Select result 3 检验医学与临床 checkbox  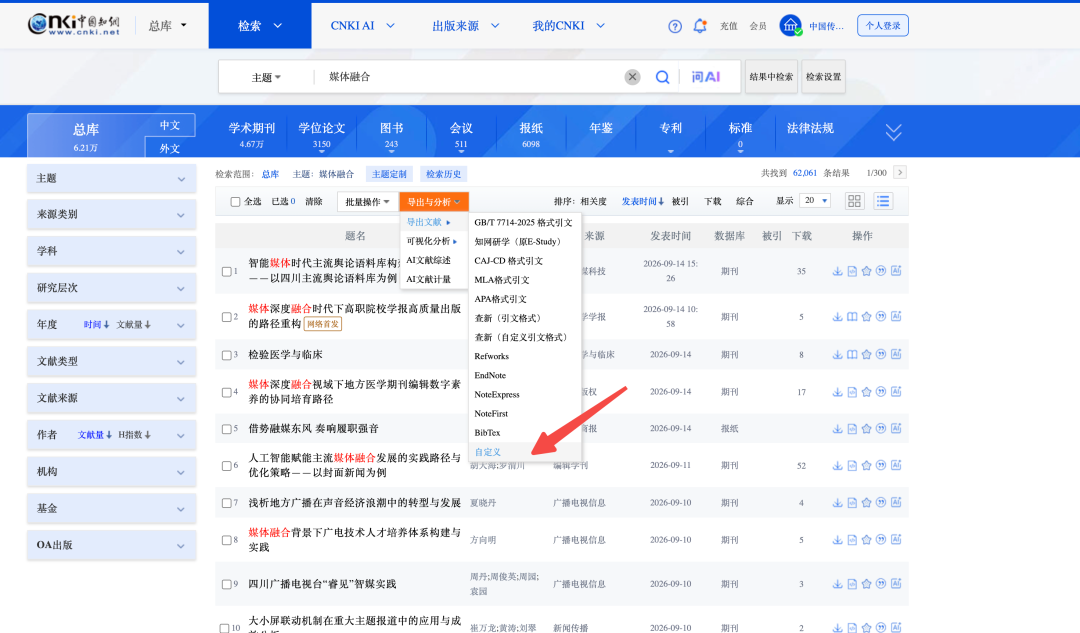[226, 355]
